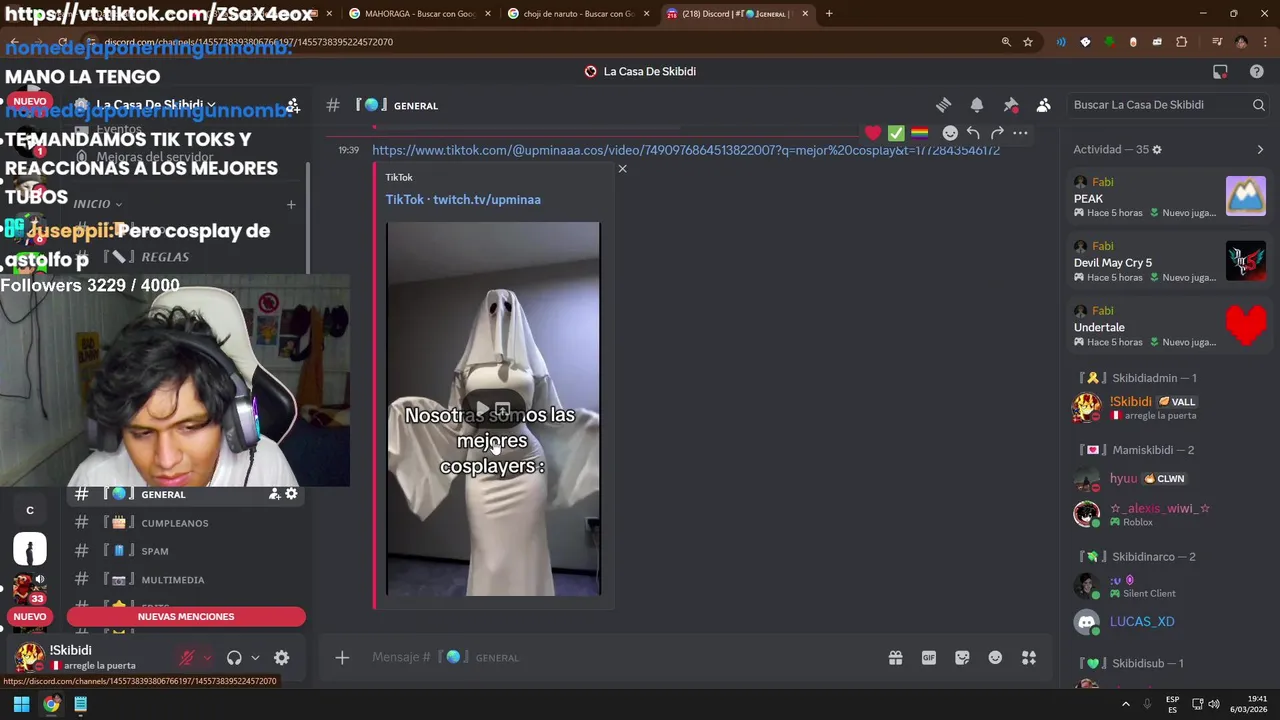The image size is (1280, 720).
Task: Open the sticker picker
Action: (962, 657)
